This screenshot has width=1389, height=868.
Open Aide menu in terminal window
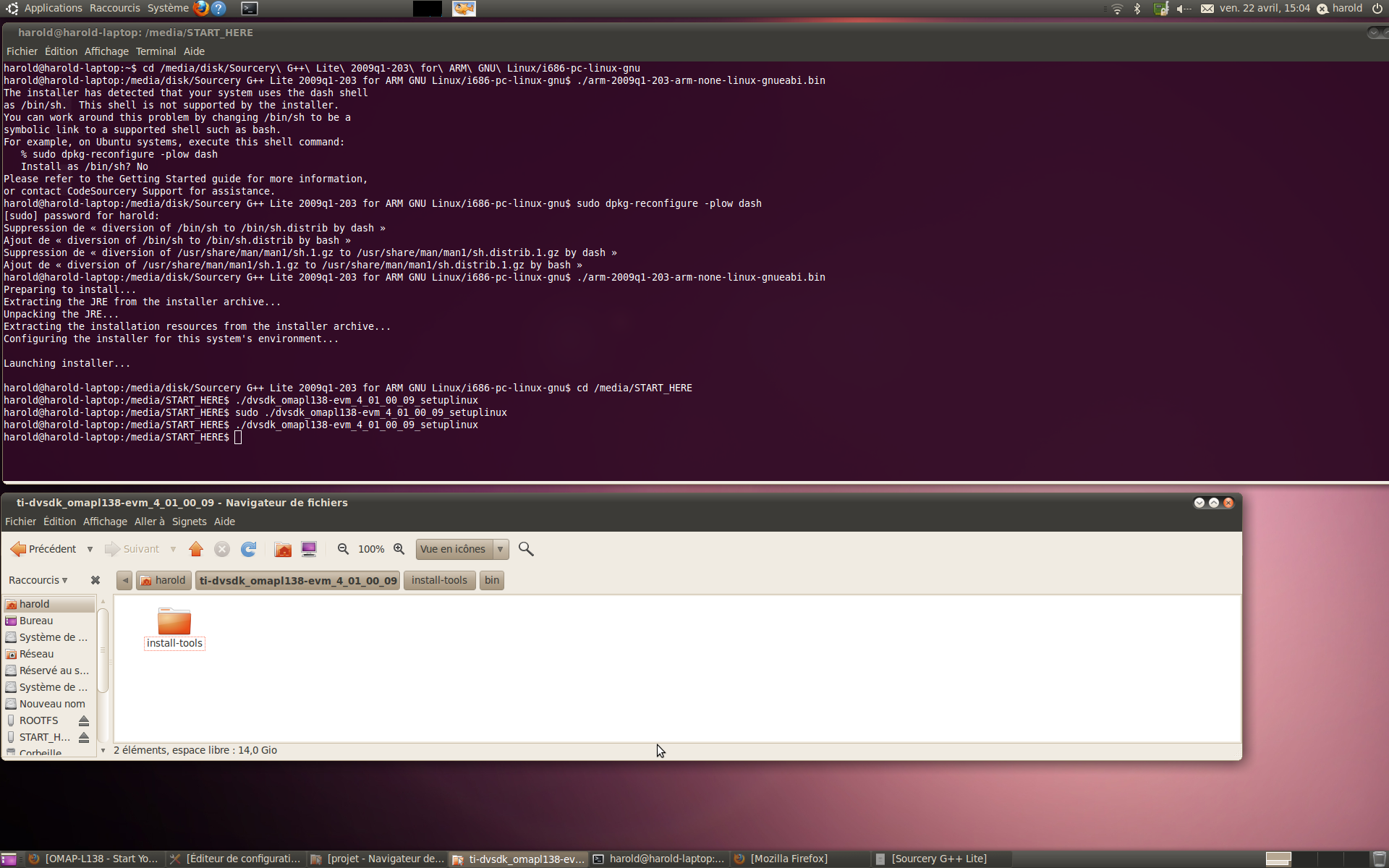coord(194,51)
